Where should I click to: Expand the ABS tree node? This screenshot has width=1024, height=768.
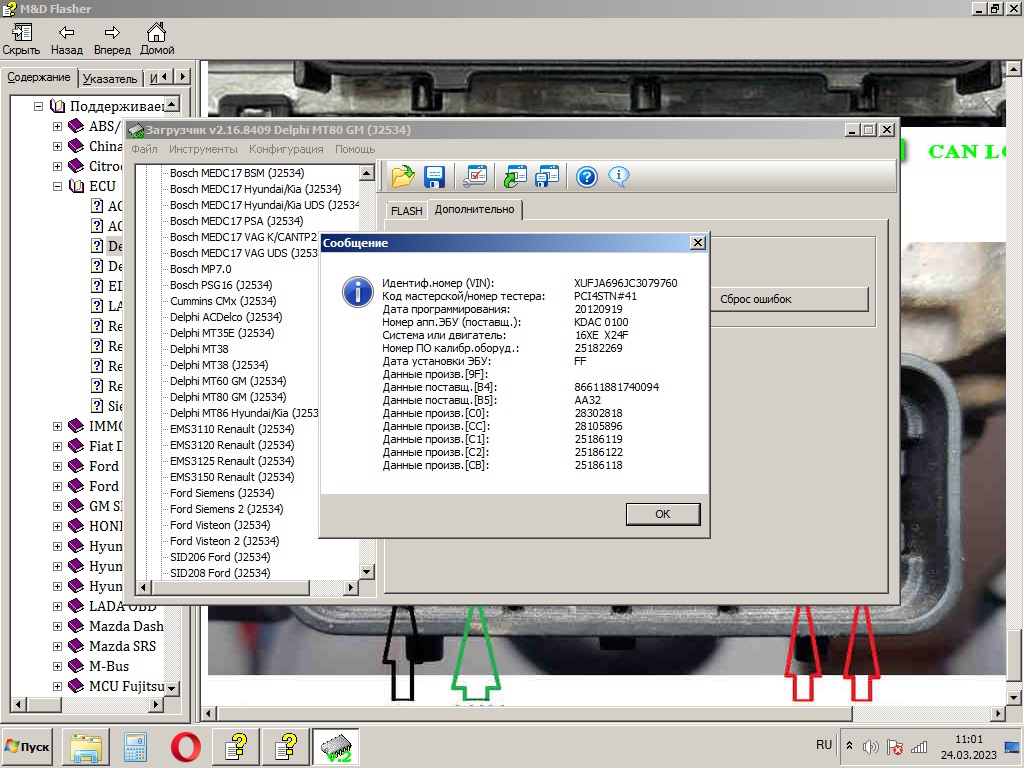pyautogui.click(x=57, y=126)
